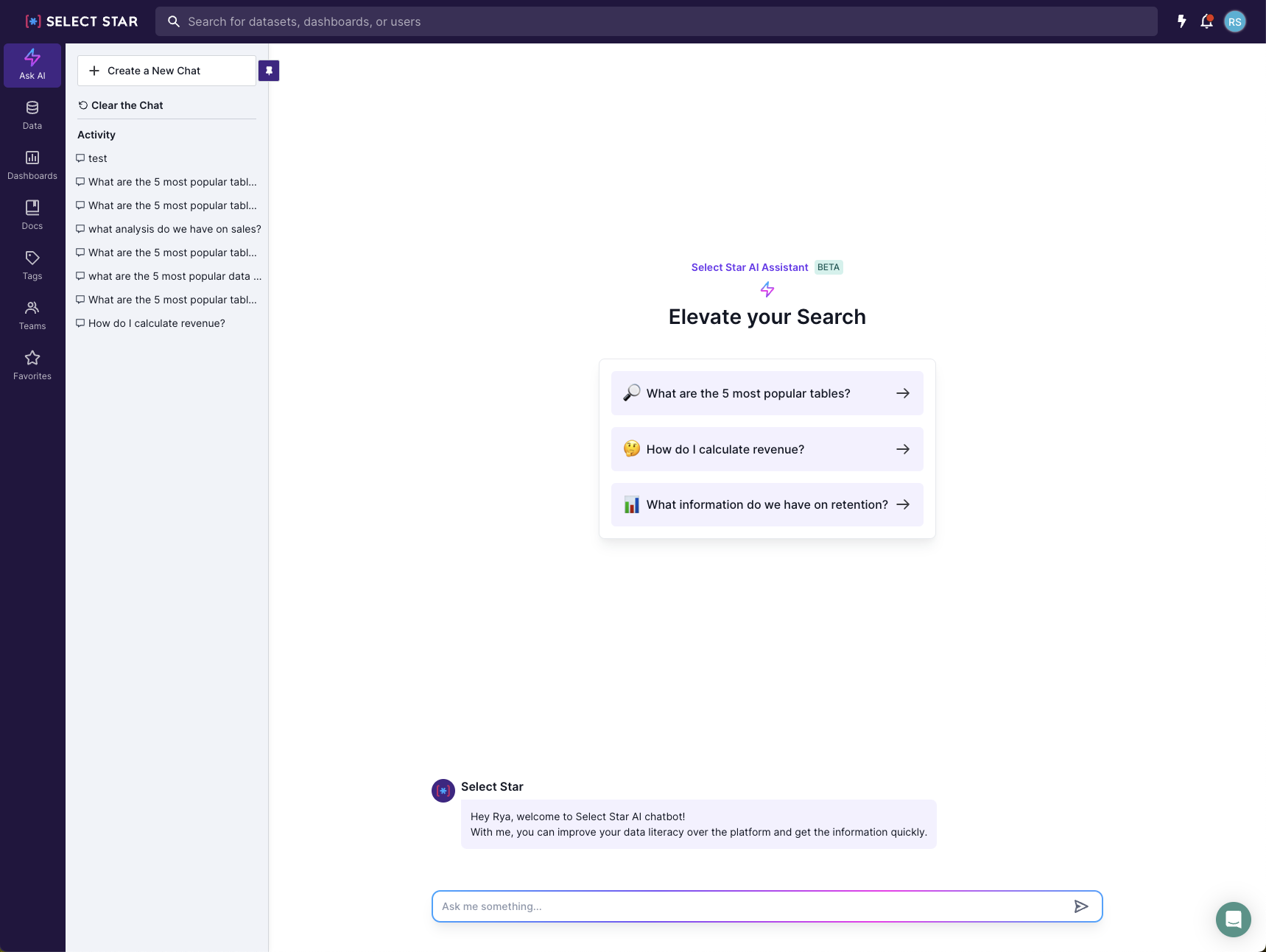Open the Data sidebar section

point(32,116)
